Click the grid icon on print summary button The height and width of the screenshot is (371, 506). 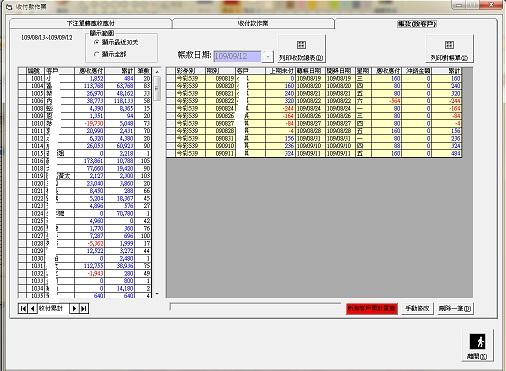click(301, 45)
